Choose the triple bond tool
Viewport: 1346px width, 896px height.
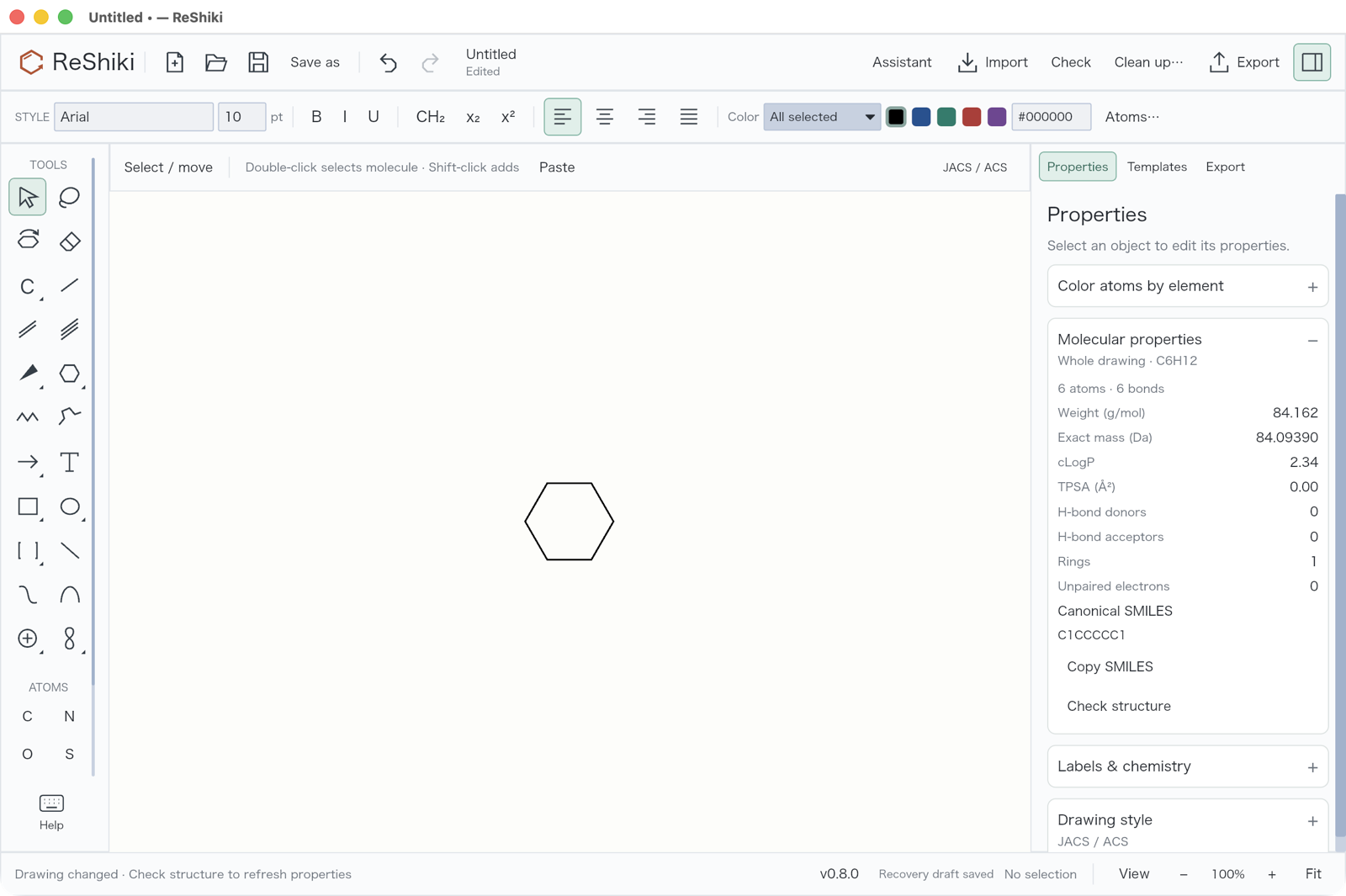tap(70, 329)
